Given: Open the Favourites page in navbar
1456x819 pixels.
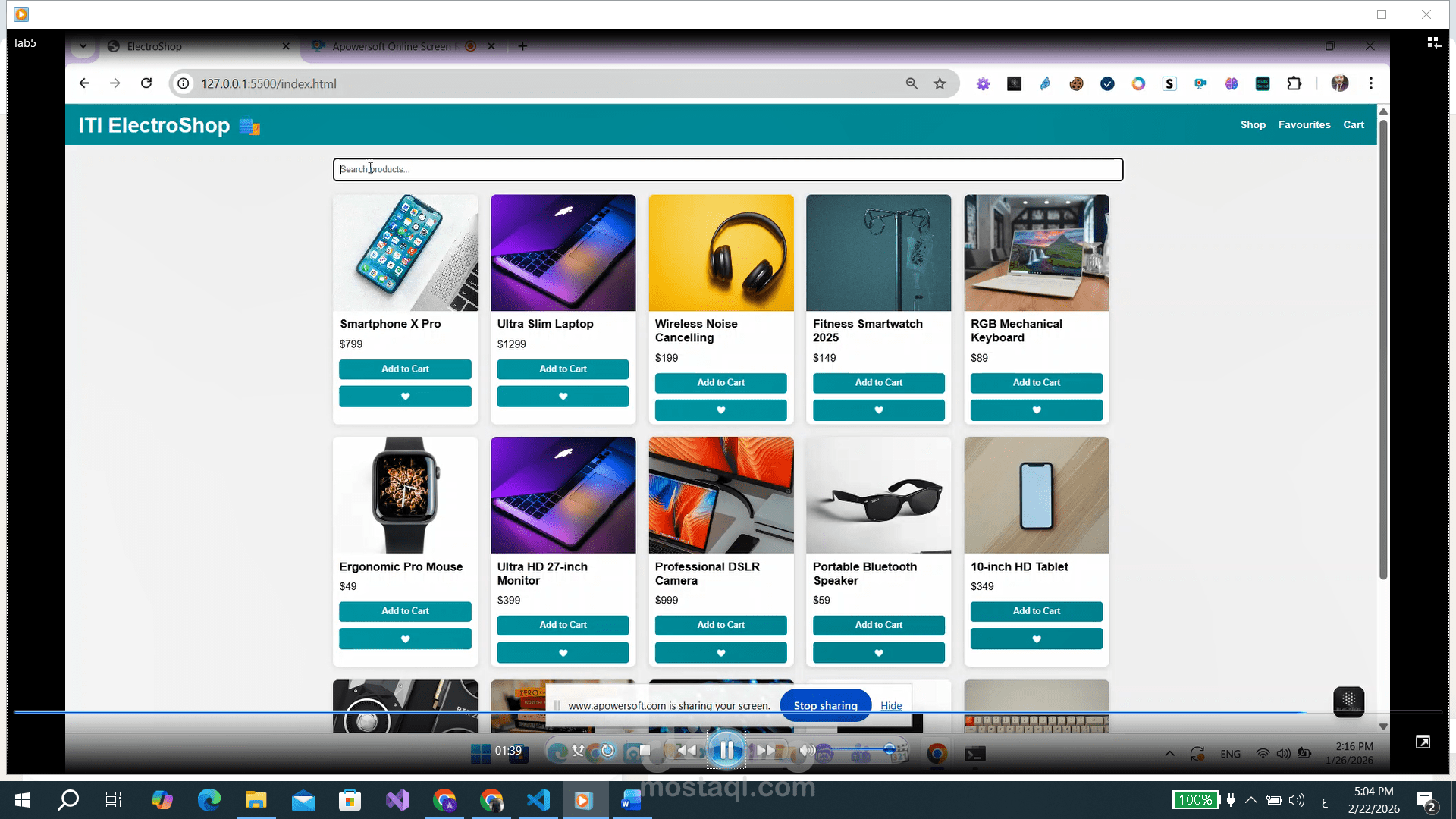Looking at the screenshot, I should click(x=1304, y=124).
